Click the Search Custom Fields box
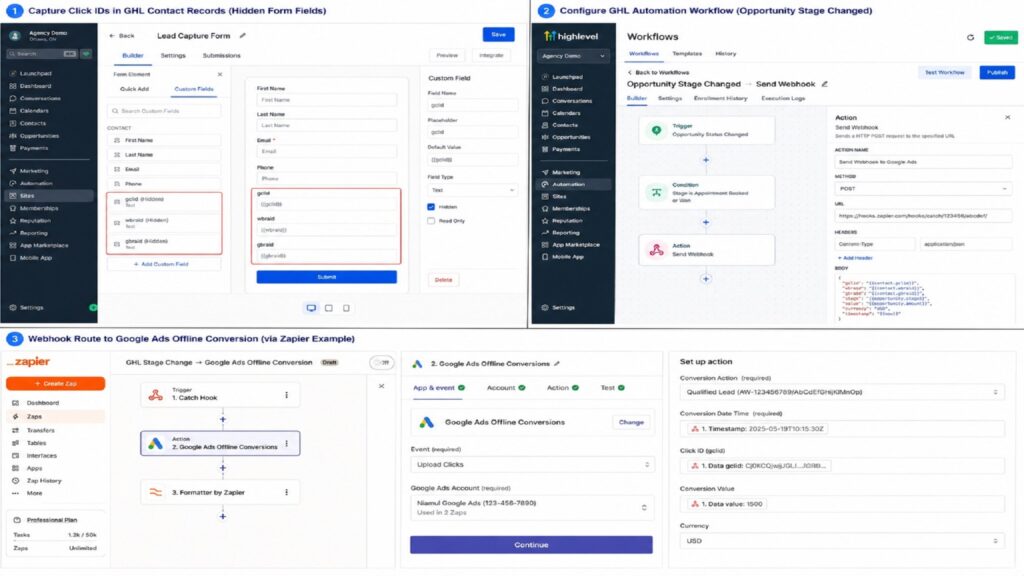1024x576 pixels. [x=163, y=111]
